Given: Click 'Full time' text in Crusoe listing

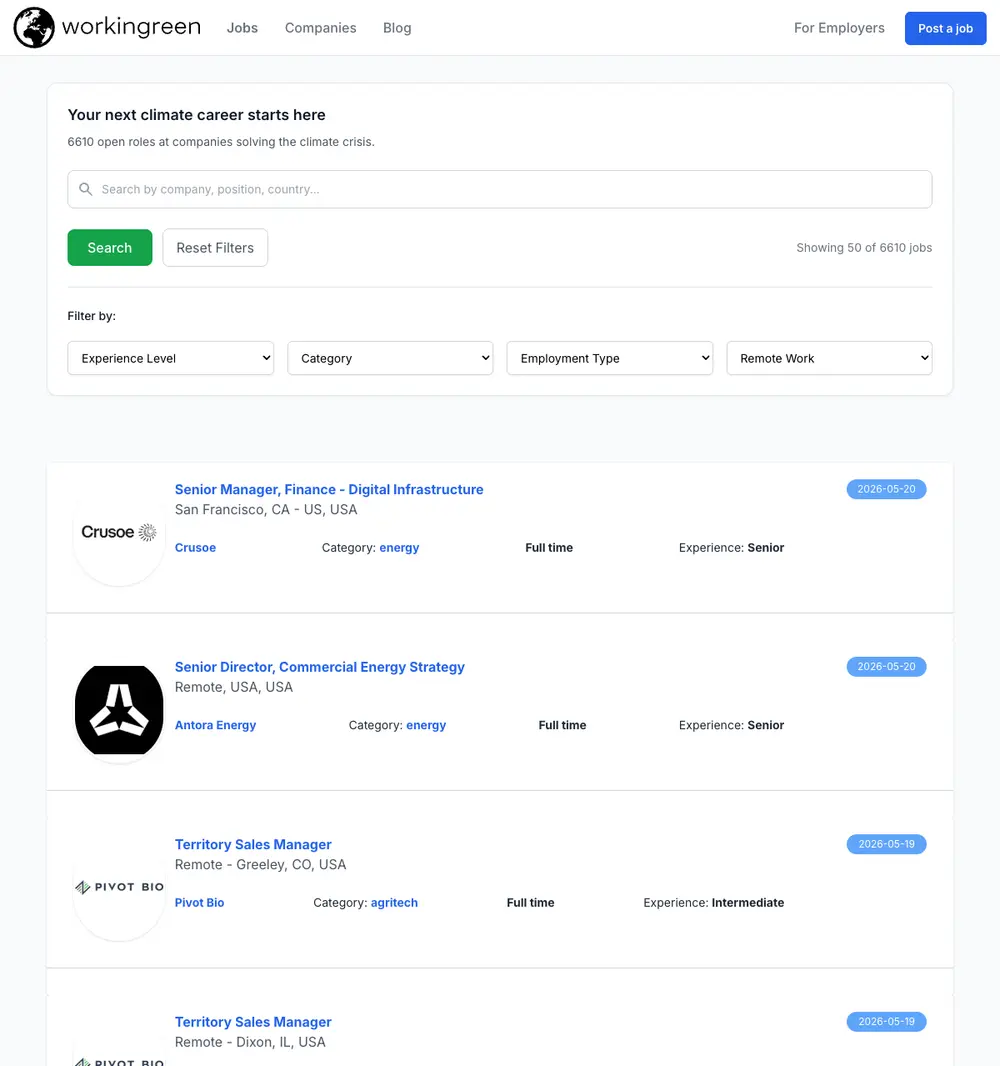Looking at the screenshot, I should click(x=549, y=547).
